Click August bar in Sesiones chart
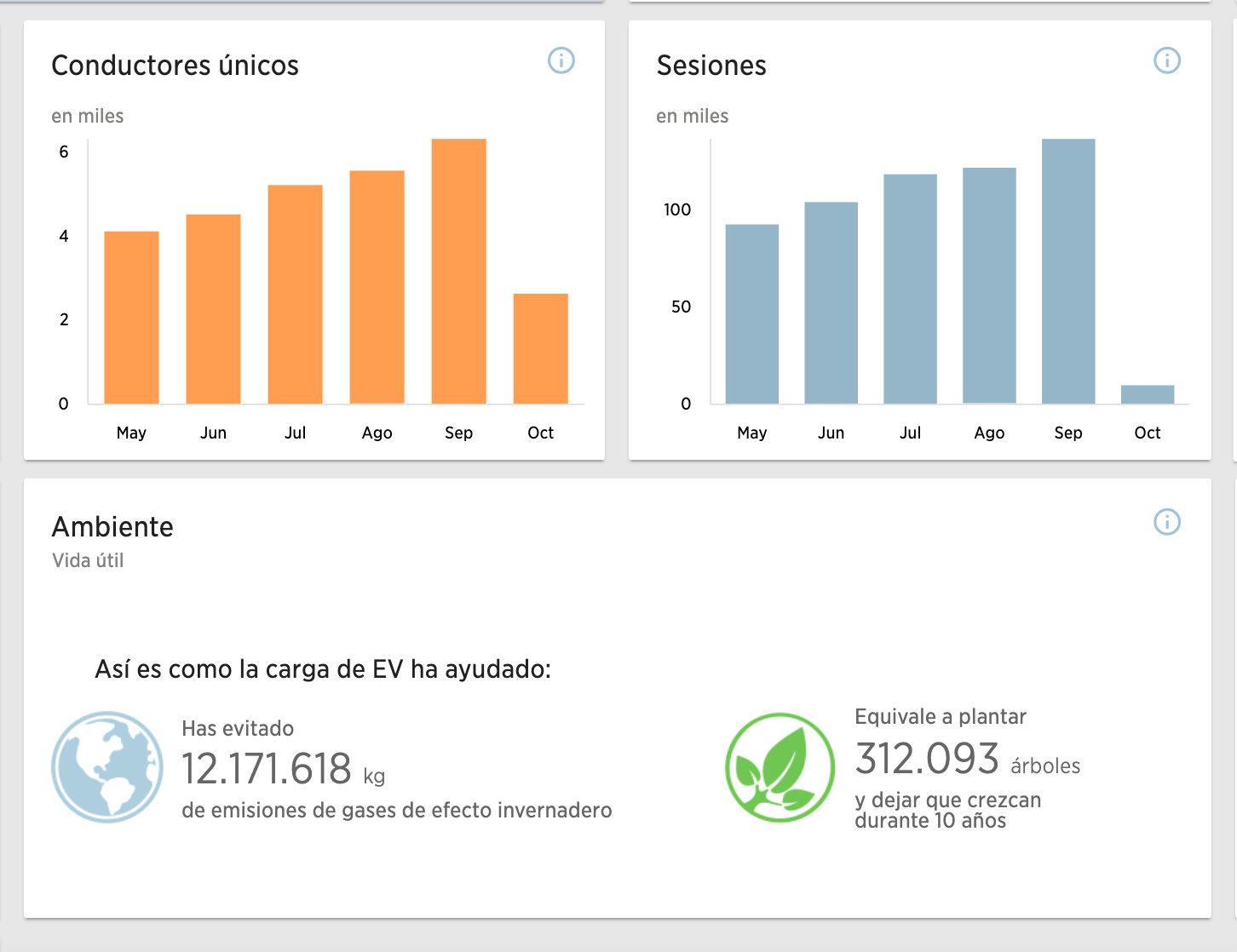The height and width of the screenshot is (952, 1237). coord(989,285)
